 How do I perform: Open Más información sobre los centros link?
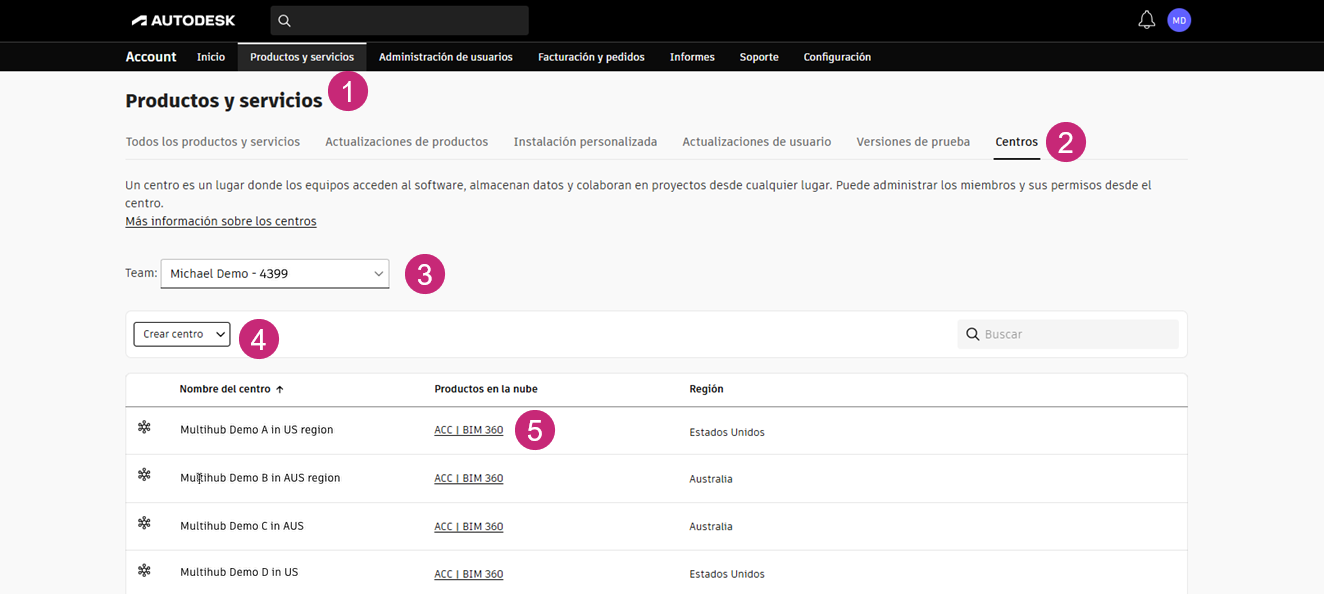221,221
